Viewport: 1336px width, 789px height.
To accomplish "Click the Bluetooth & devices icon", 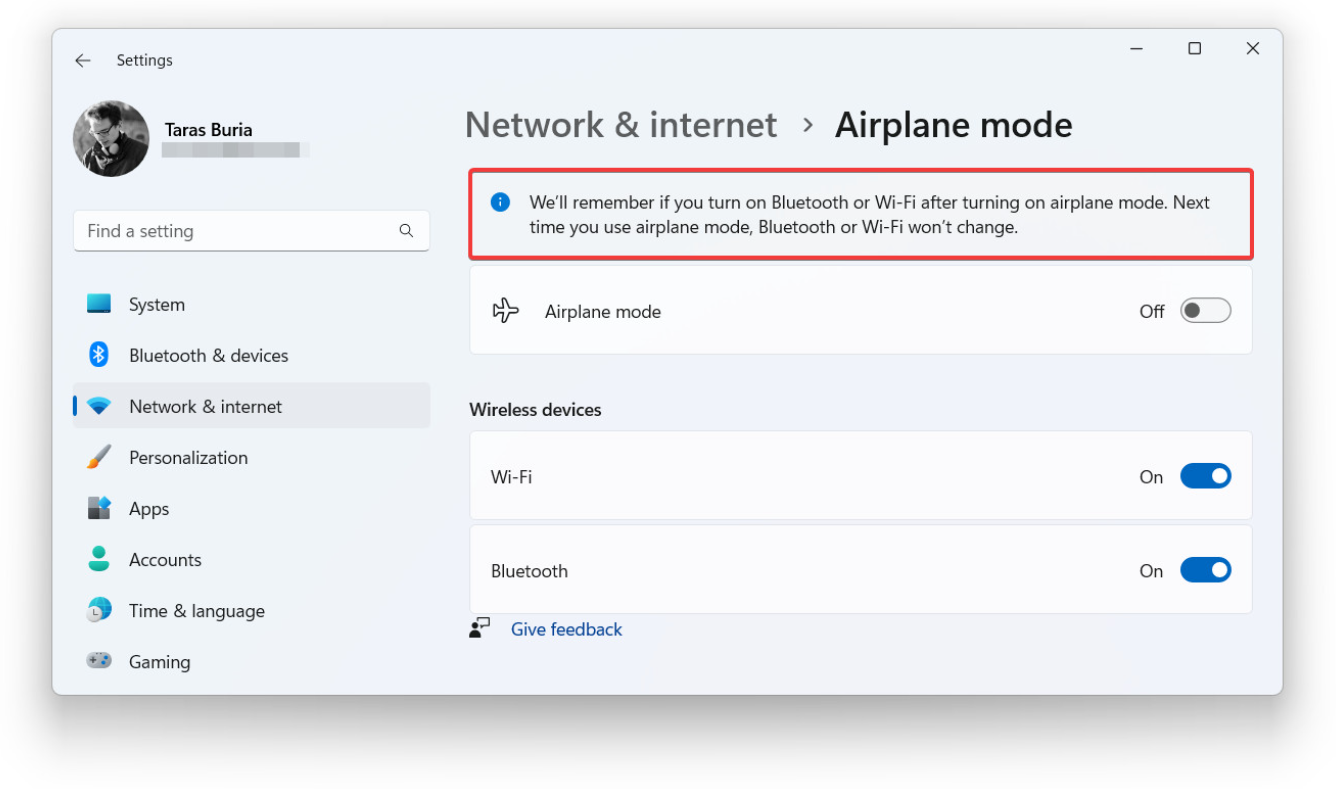I will pos(99,355).
